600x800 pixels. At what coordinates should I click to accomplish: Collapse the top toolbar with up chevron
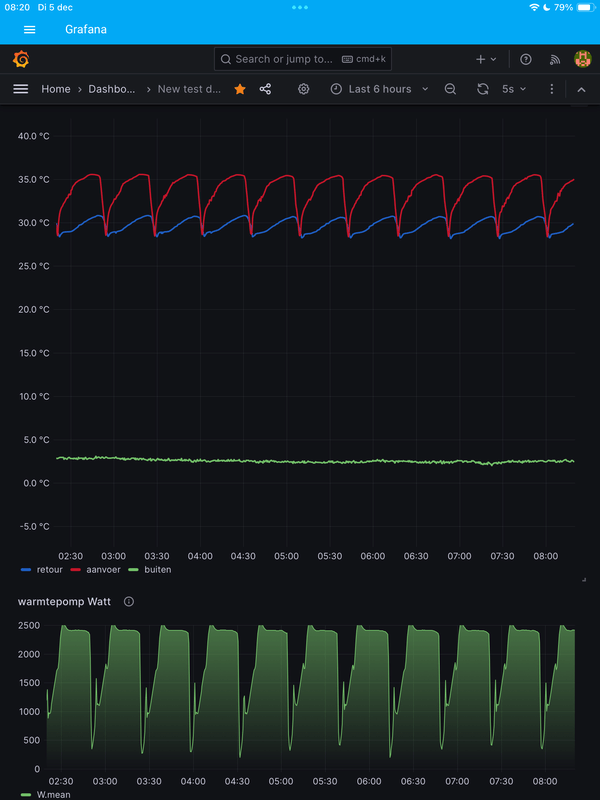coord(581,89)
